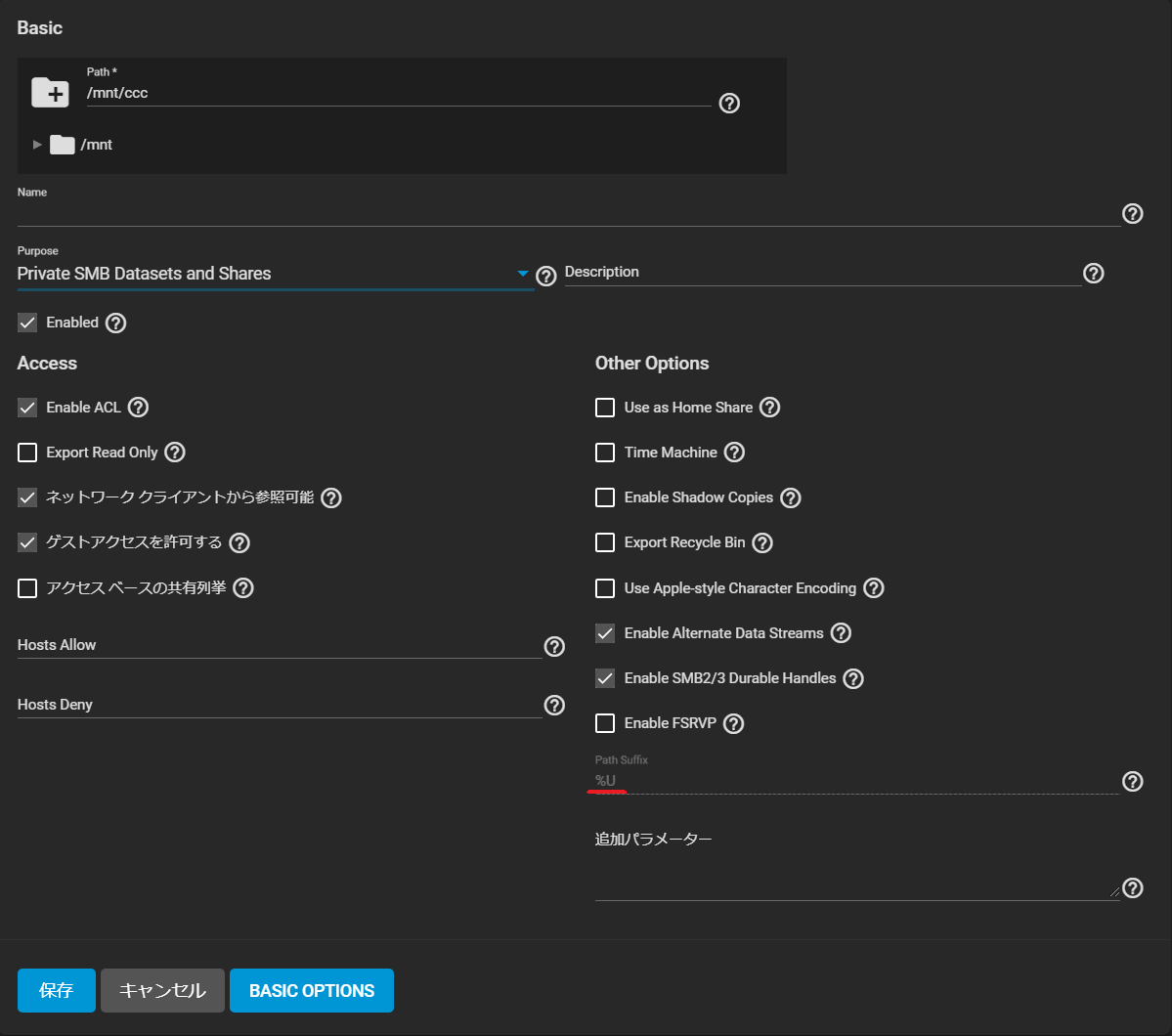The width and height of the screenshot is (1172, 1036).
Task: Open help for the Purpose dropdown
Action: (546, 276)
